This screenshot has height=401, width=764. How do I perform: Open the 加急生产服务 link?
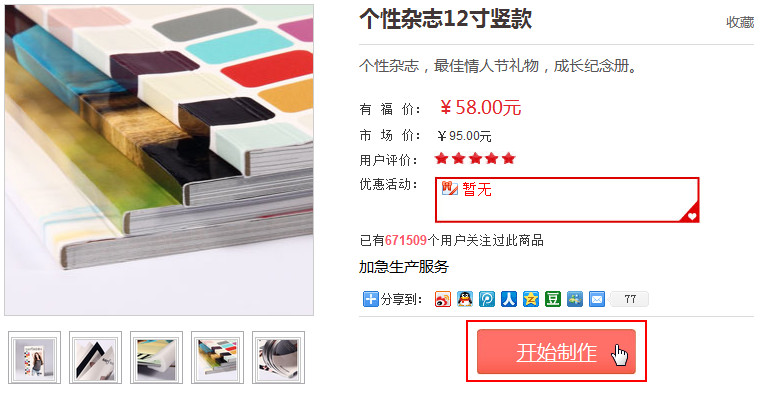[x=403, y=267]
